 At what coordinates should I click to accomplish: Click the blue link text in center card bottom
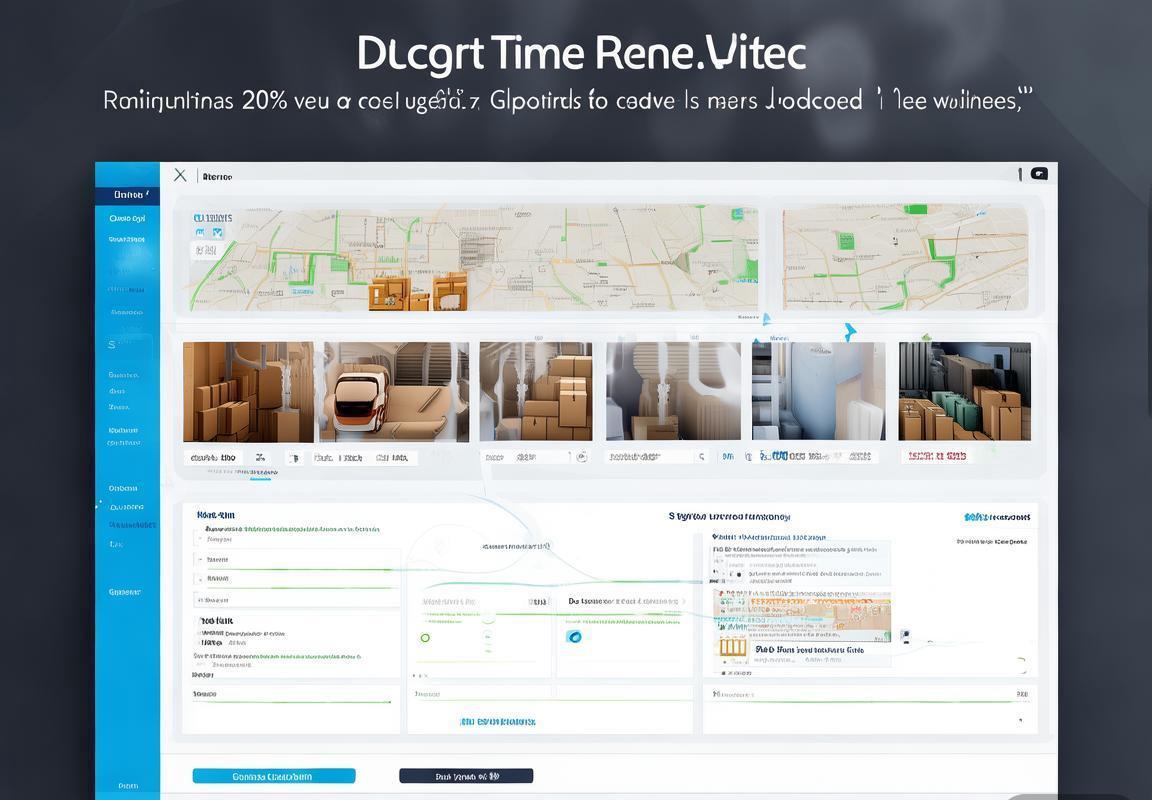coord(497,721)
